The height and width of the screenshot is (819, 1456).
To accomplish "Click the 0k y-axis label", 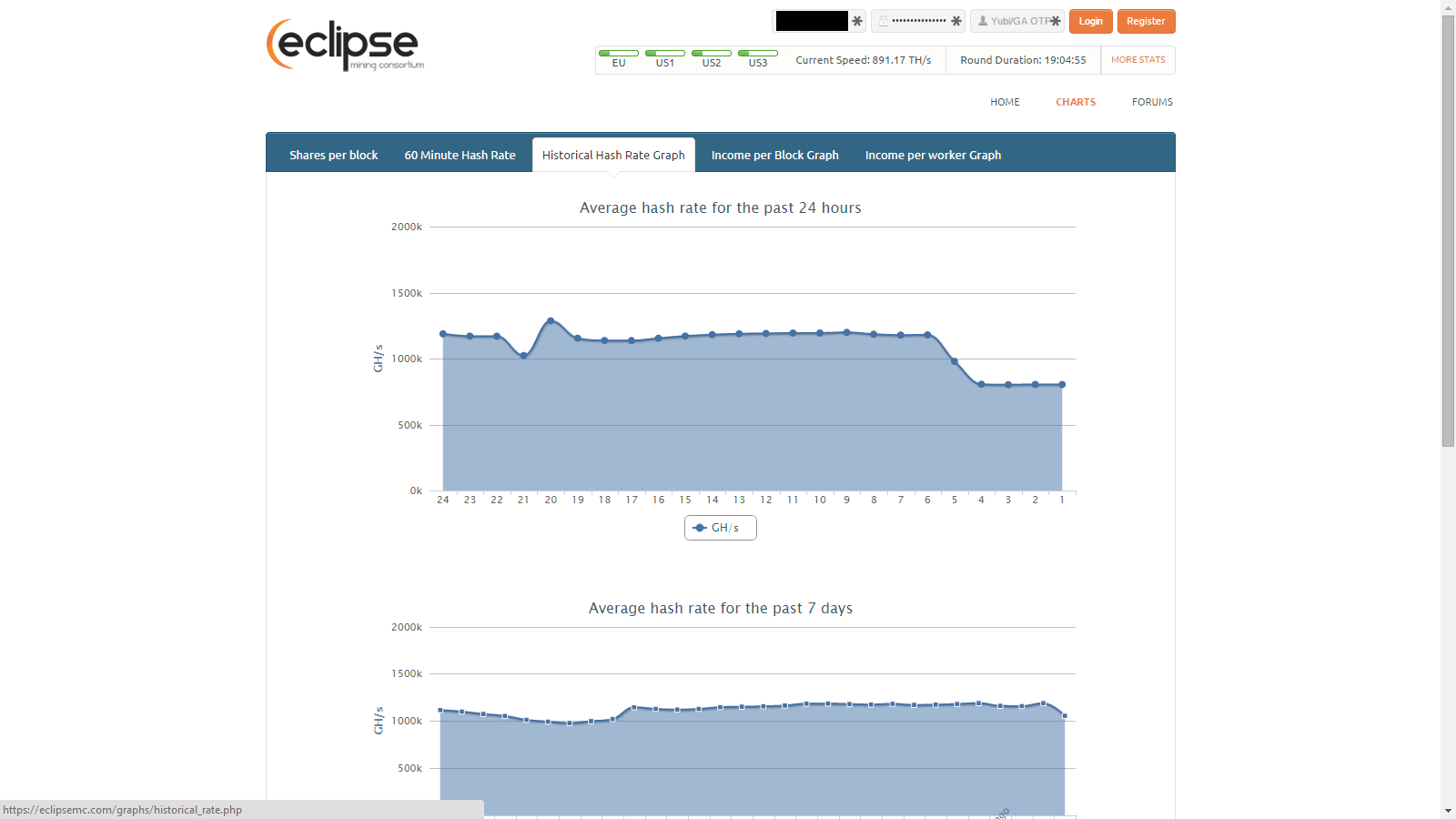I will click(x=416, y=491).
